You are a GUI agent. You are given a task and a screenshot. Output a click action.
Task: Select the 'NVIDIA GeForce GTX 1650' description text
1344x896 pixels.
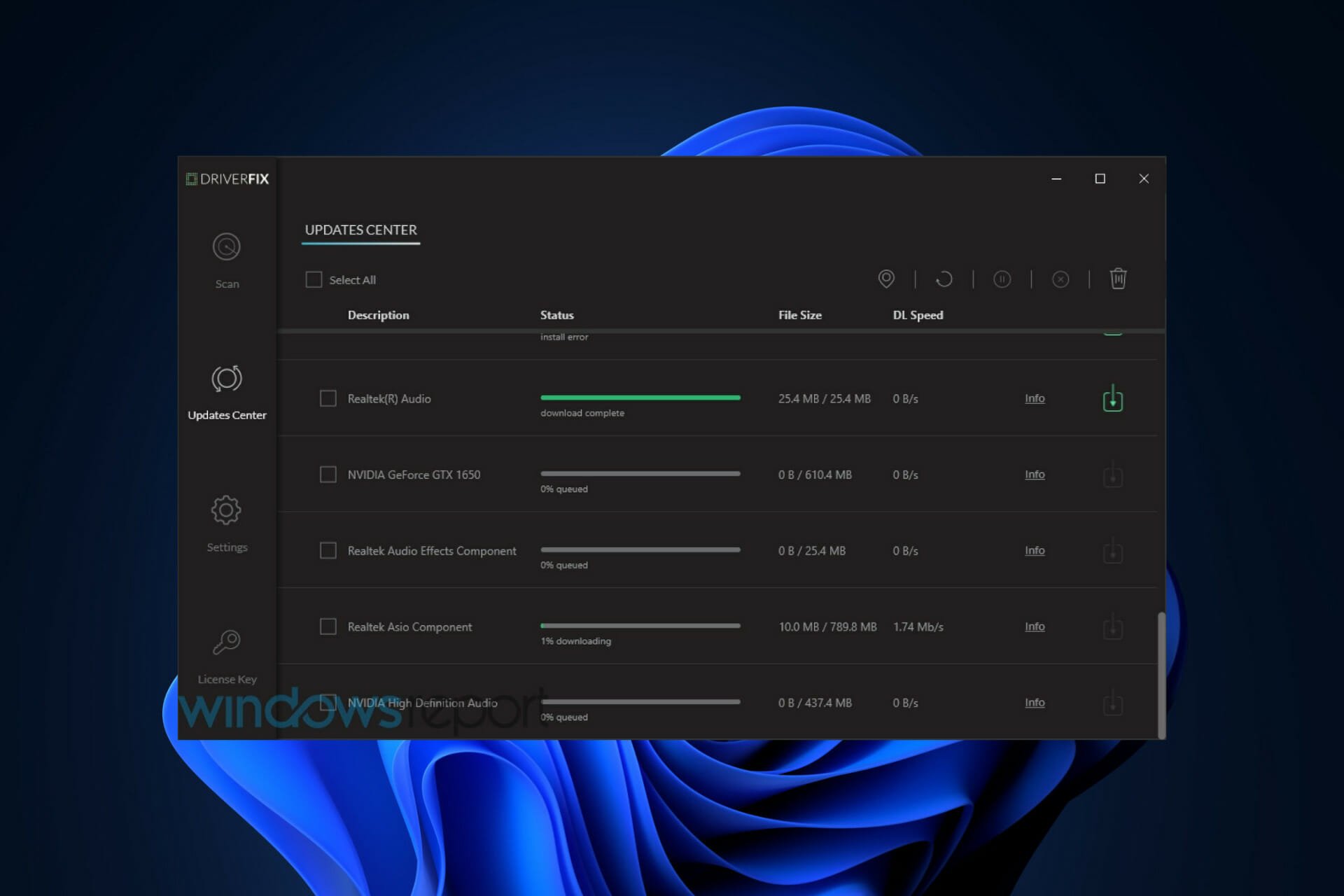pyautogui.click(x=414, y=475)
